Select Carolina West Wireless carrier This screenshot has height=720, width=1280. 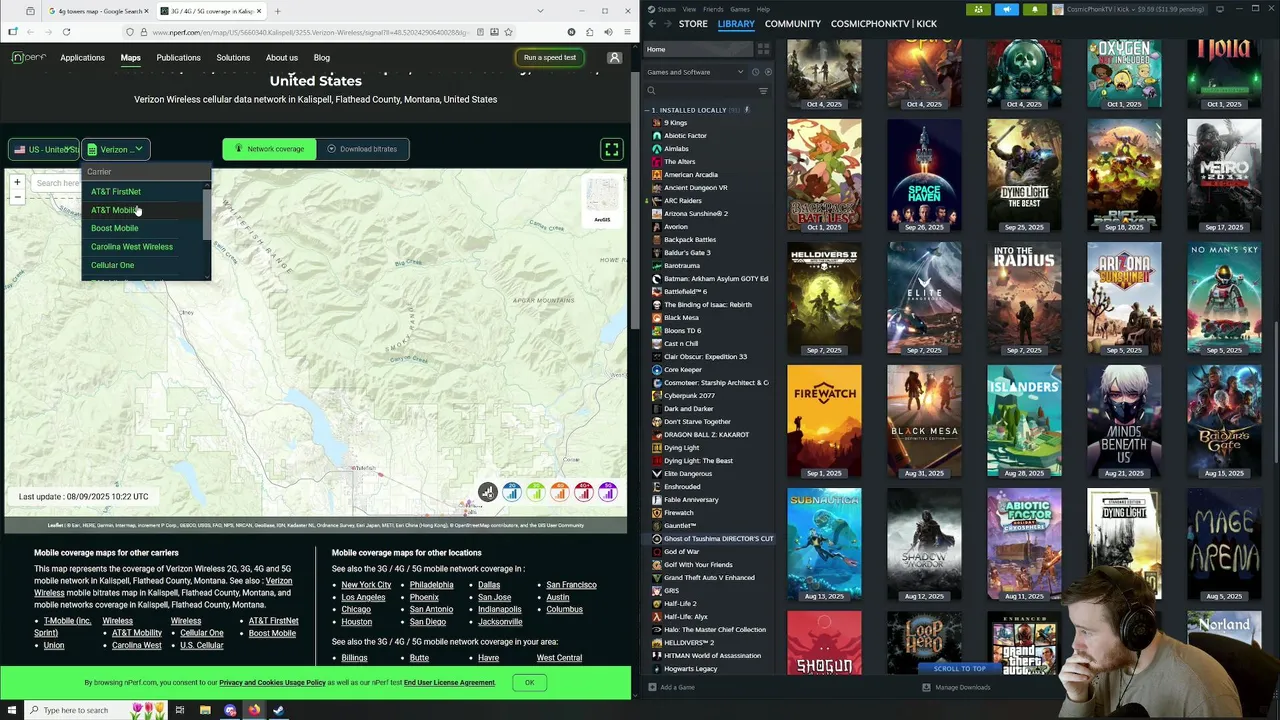coord(132,247)
